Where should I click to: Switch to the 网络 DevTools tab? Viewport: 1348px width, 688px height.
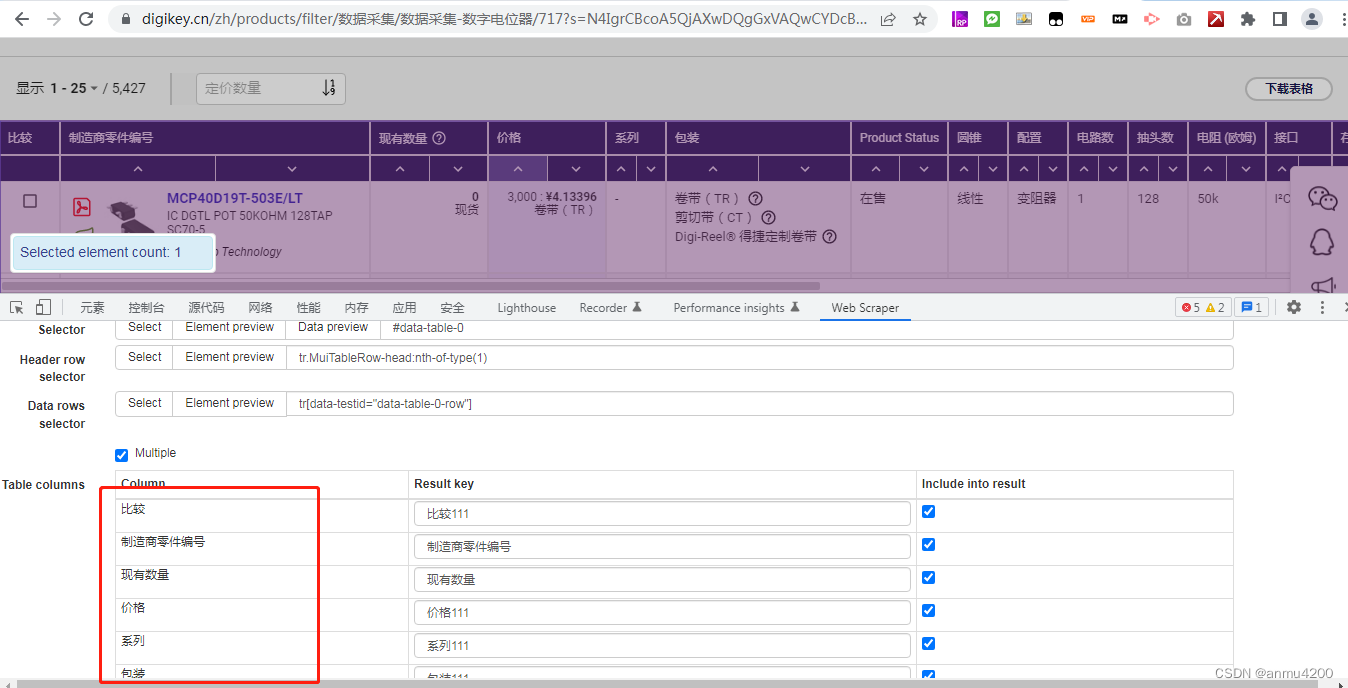pos(260,308)
